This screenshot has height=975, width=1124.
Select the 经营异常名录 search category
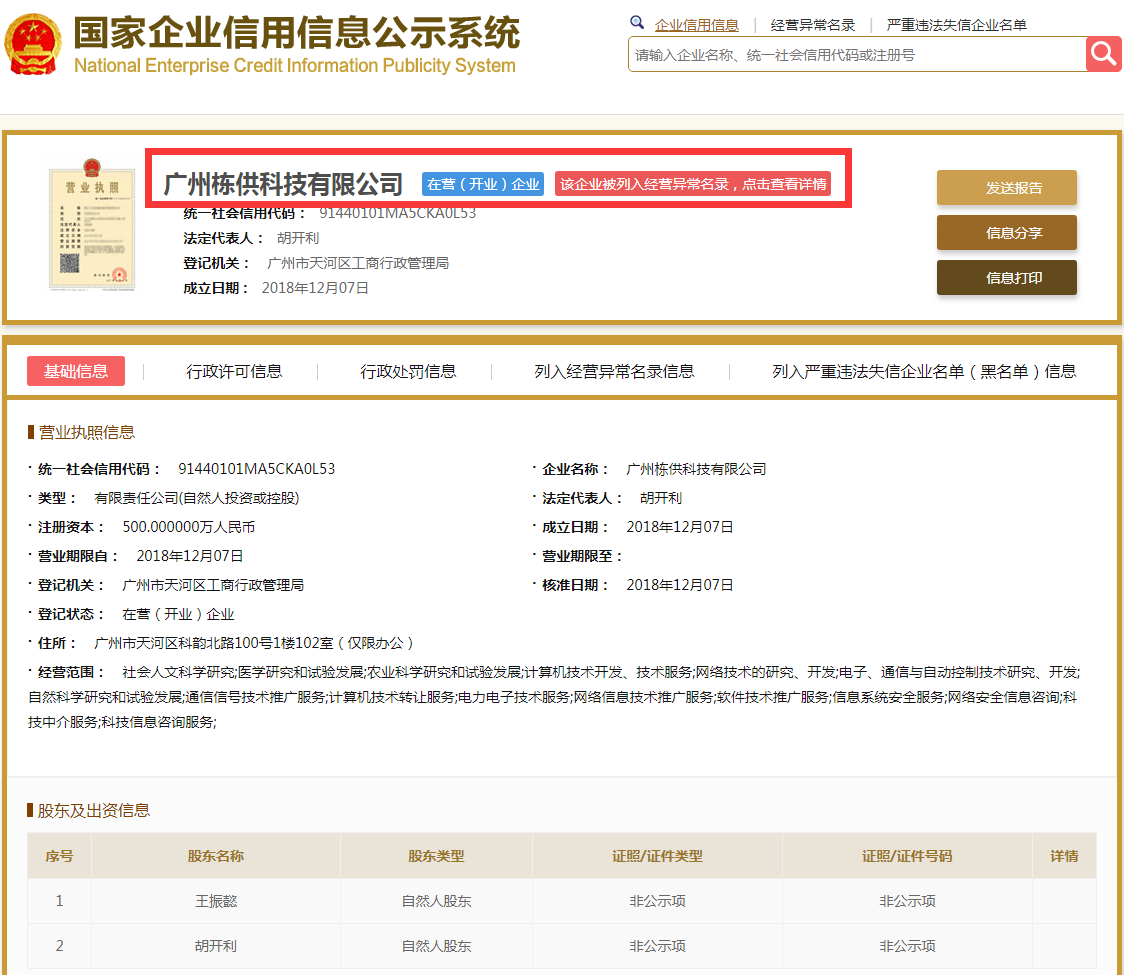click(812, 25)
